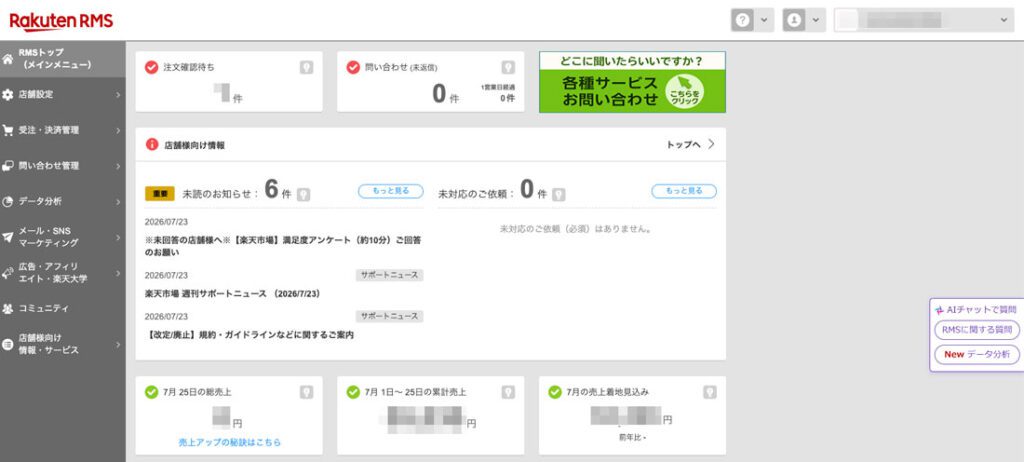This screenshot has height=462, width=1024.
Task: Expand the 問い合わせ管理 submenu chevron
Action: 118,166
